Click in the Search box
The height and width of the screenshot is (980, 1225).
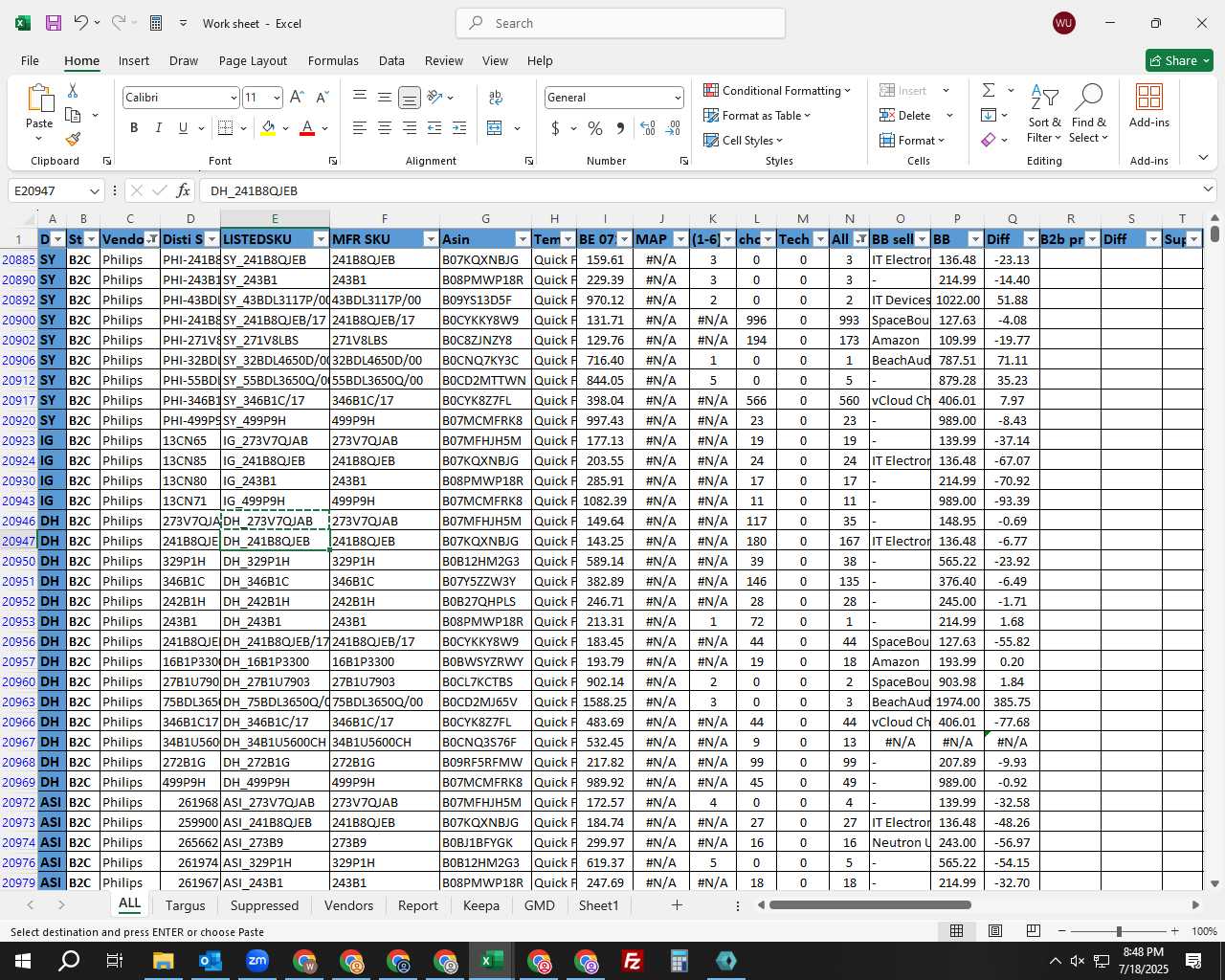620,23
